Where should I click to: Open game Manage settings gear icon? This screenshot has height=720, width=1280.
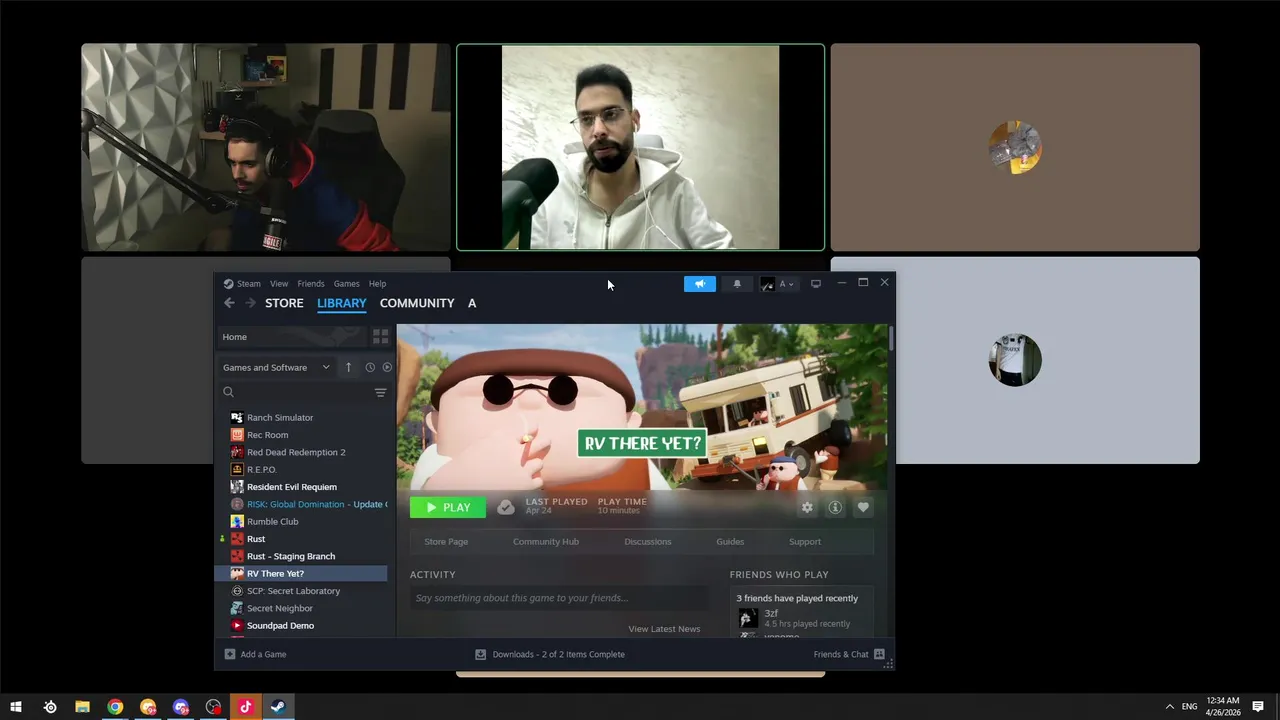807,507
